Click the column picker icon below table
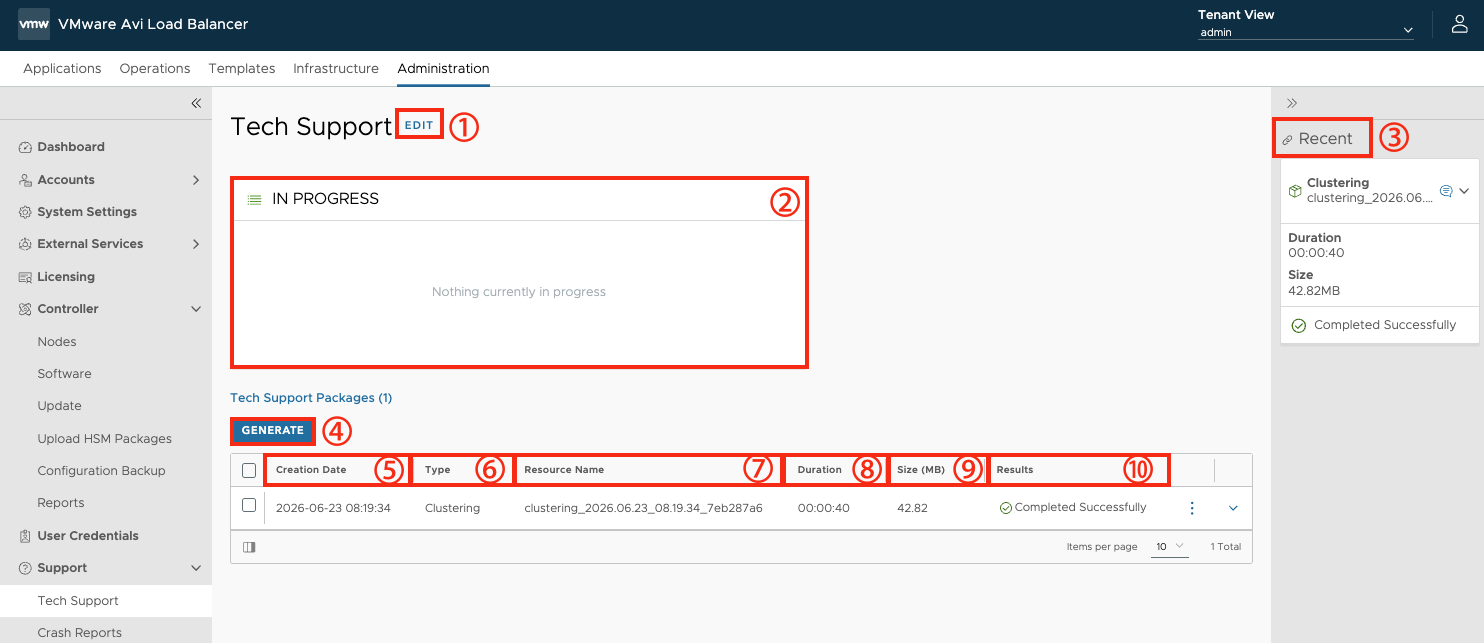The image size is (1484, 643). click(x=249, y=547)
